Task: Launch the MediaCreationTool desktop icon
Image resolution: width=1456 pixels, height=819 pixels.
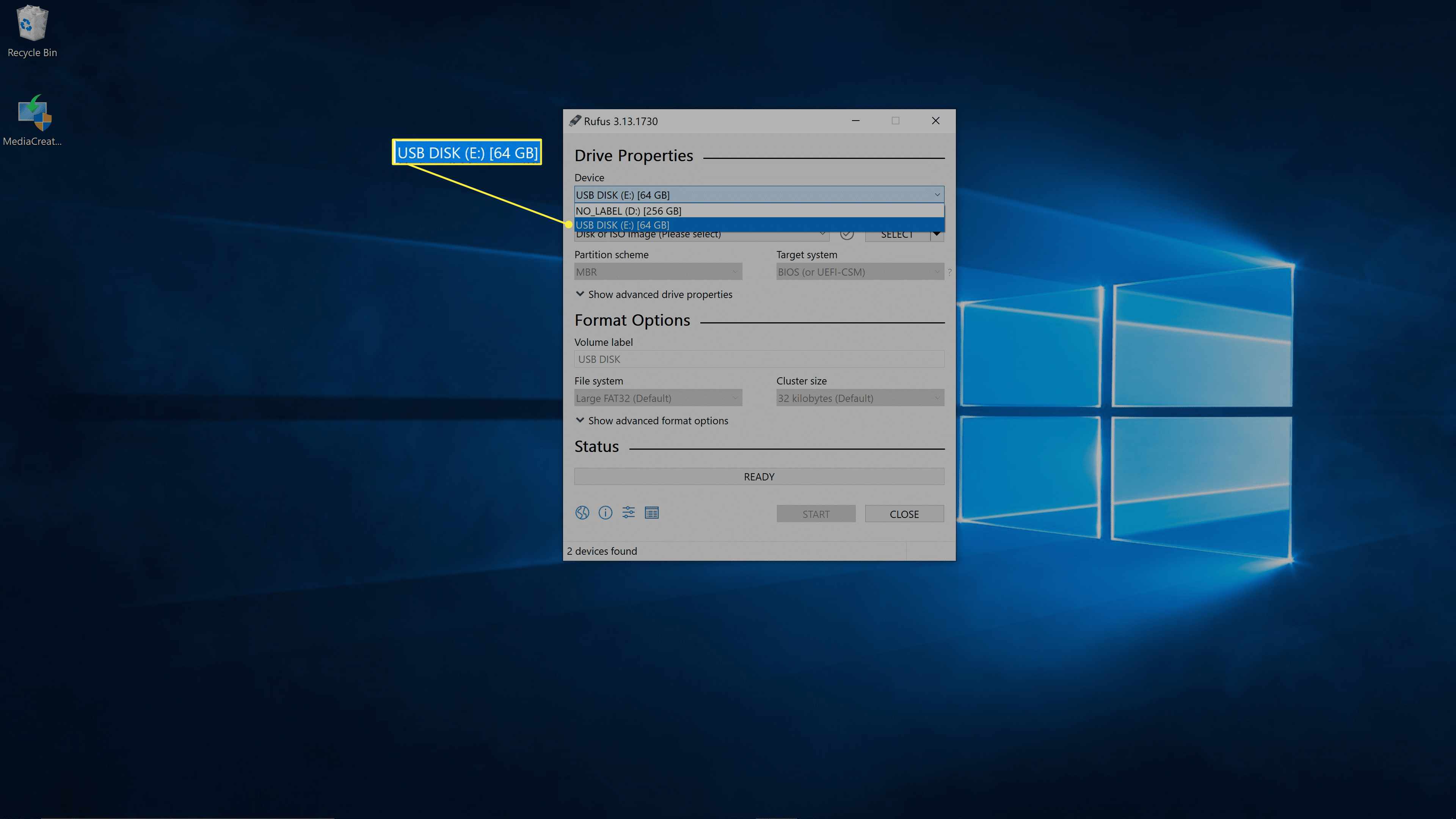Action: click(x=33, y=120)
